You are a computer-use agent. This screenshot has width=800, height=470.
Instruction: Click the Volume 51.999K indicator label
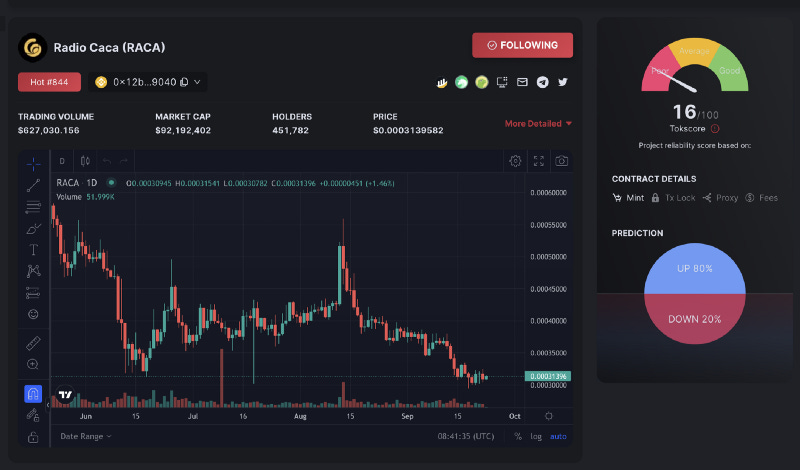tap(85, 197)
